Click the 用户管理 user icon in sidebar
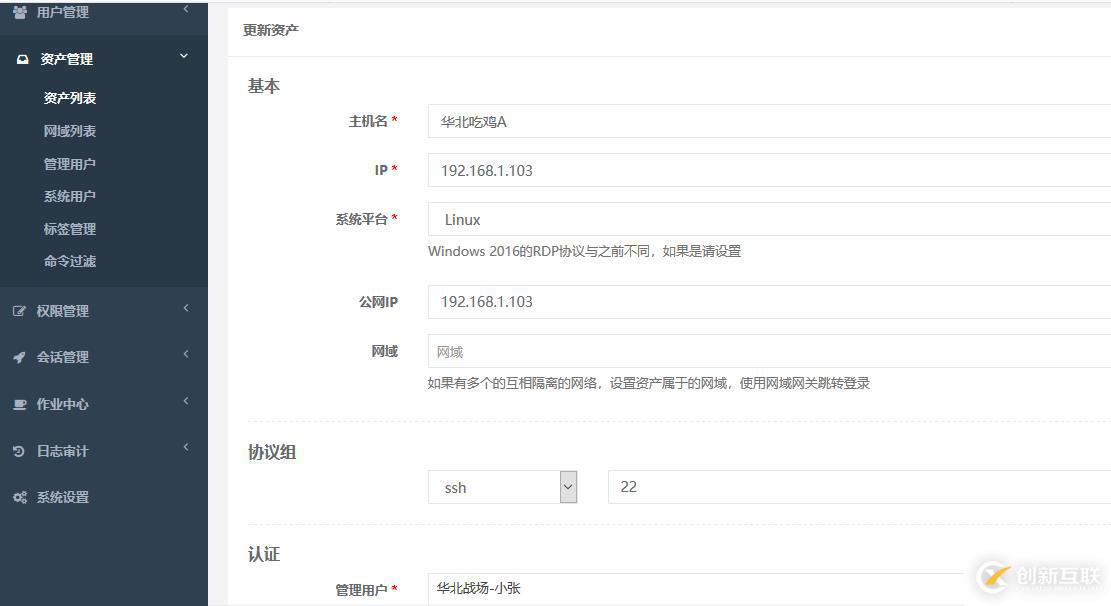The image size is (1111, 606). click(x=22, y=12)
